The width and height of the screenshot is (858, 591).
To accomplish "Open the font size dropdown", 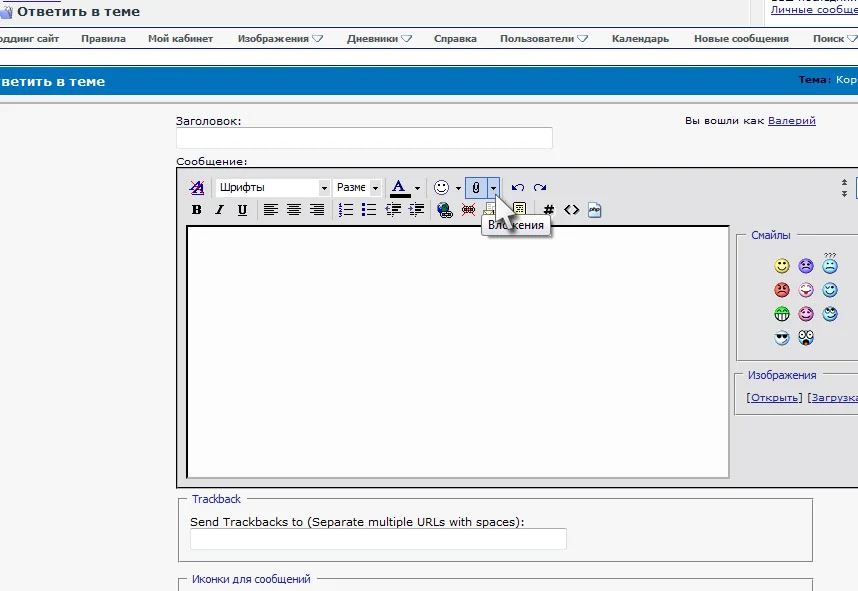I will click(357, 187).
